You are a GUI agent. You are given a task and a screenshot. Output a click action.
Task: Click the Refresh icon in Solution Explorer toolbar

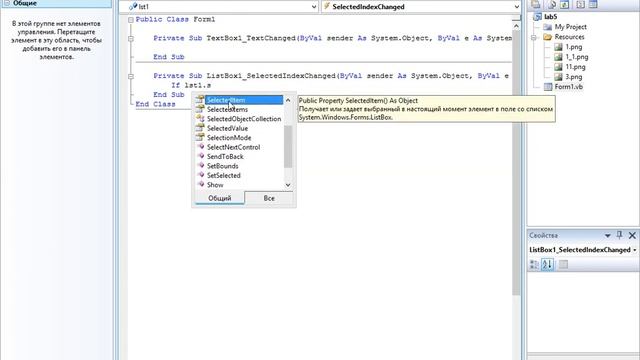[x=565, y=4]
